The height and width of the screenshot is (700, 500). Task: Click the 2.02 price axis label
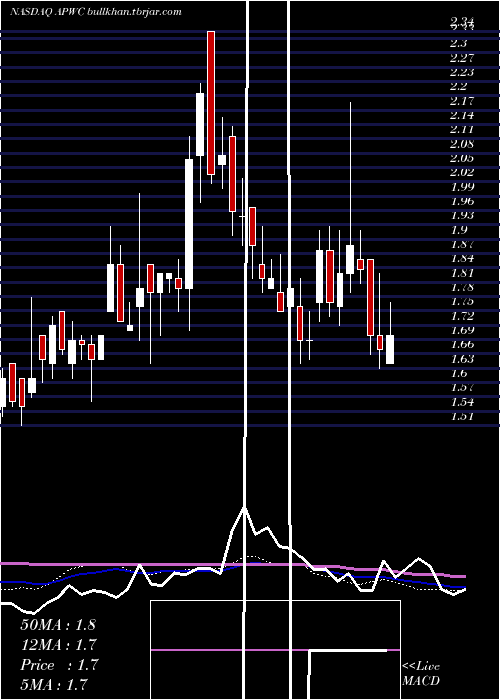[x=462, y=172]
